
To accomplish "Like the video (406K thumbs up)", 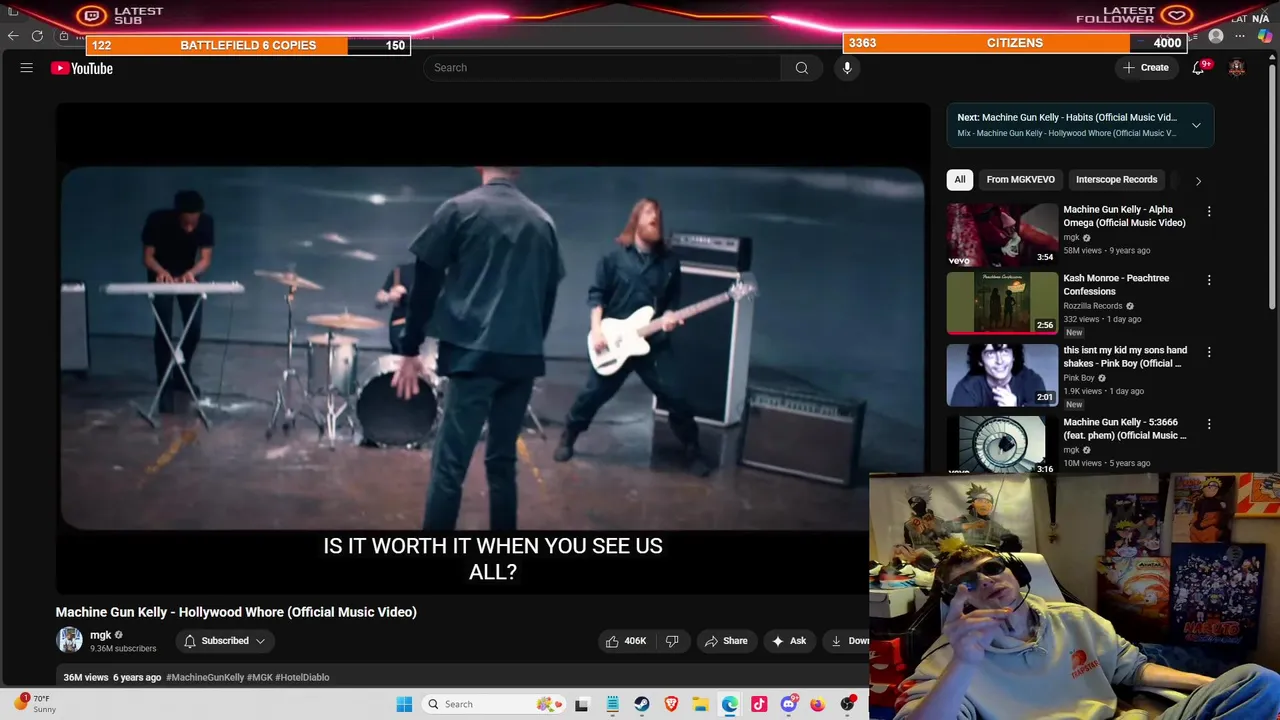I will click(x=626, y=641).
